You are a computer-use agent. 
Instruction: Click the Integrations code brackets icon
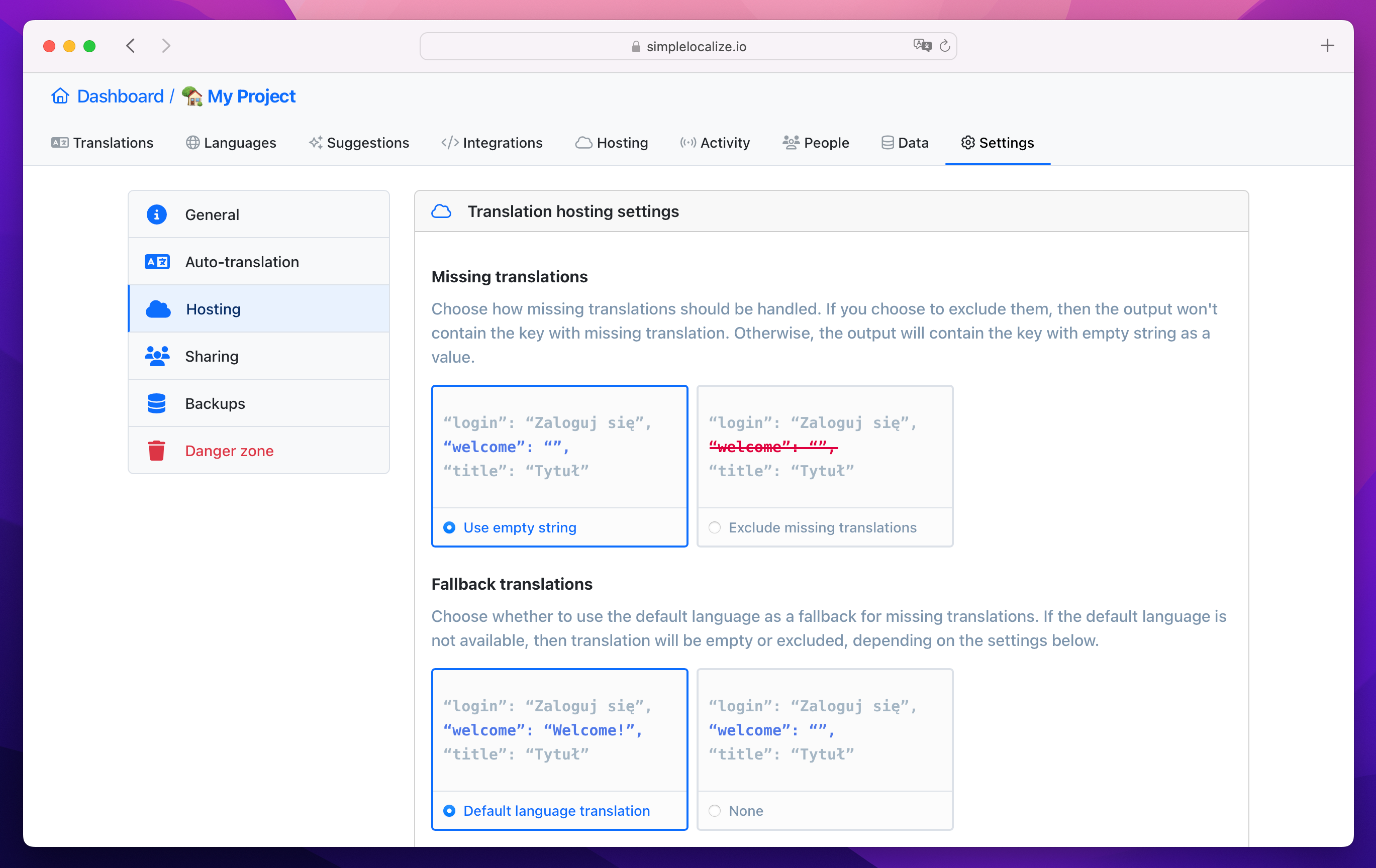[x=450, y=143]
